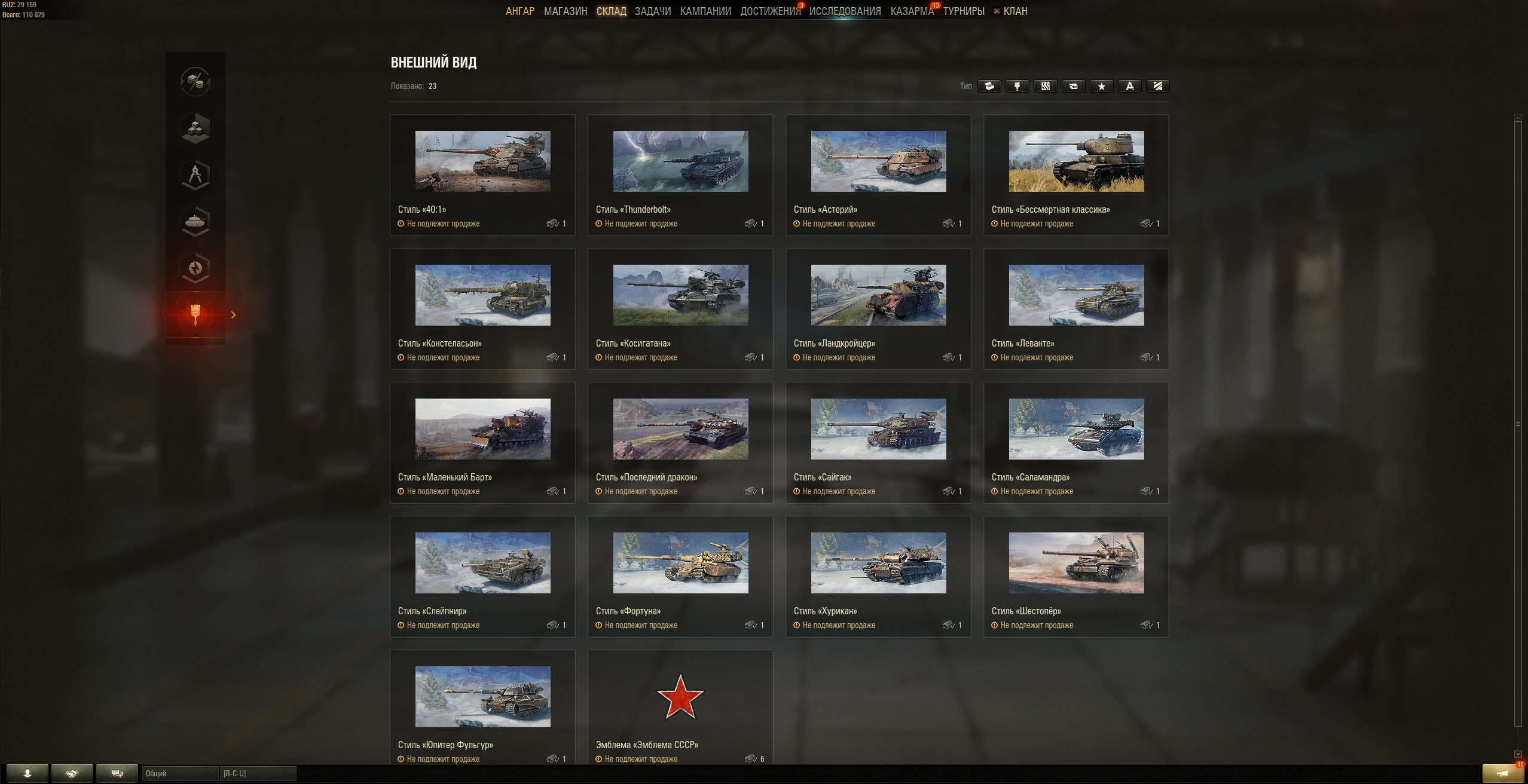
Task: Click the Не подлежит продаже label under «Хурикан»
Action: (839, 625)
